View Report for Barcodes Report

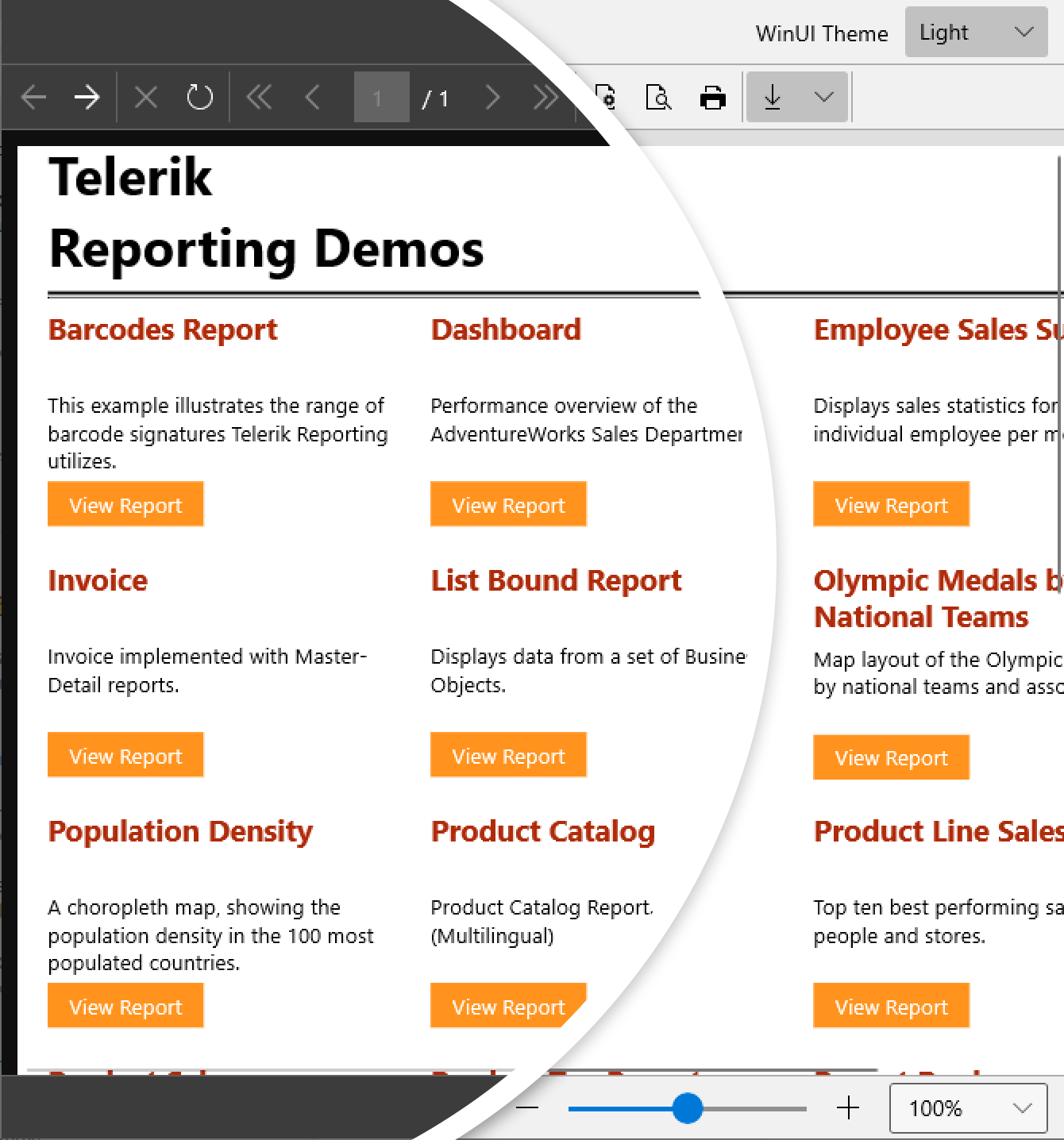click(x=125, y=504)
